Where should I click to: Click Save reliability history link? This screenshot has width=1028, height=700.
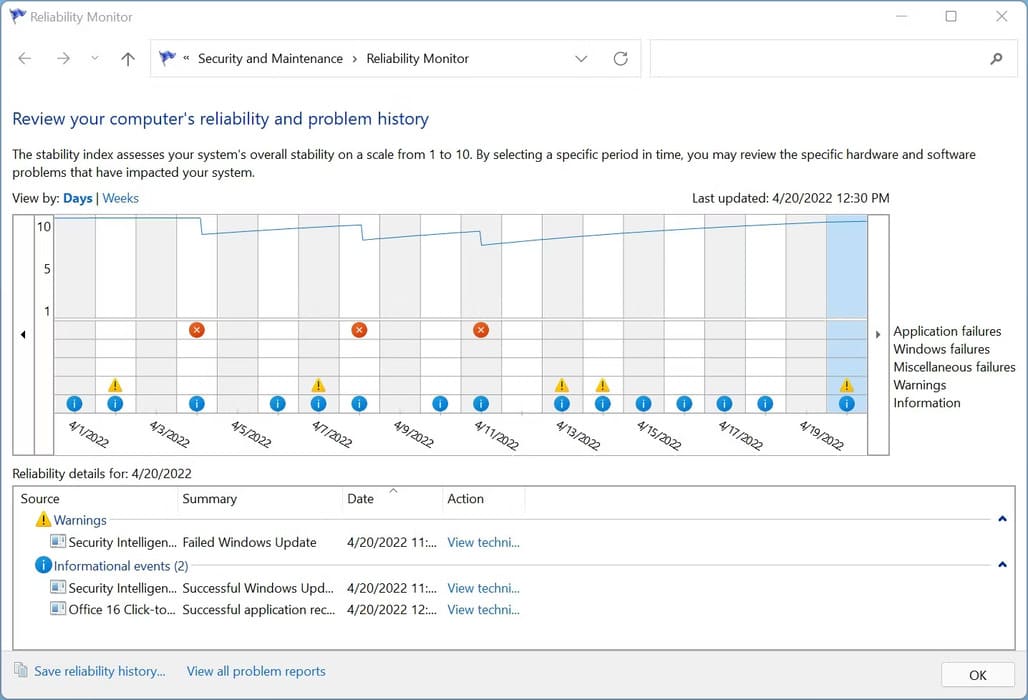coord(100,671)
